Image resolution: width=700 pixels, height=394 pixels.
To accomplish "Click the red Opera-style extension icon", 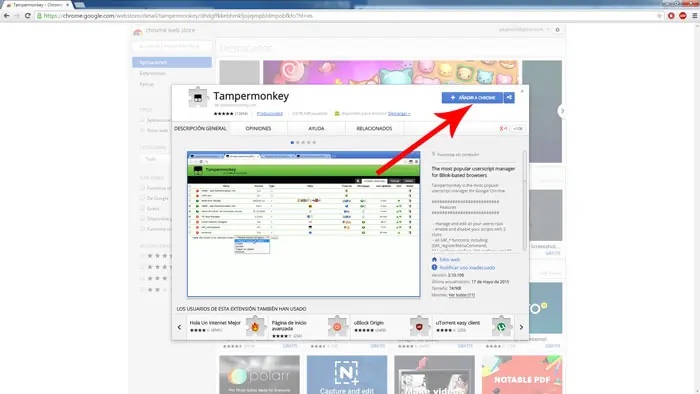I will tap(671, 16).
